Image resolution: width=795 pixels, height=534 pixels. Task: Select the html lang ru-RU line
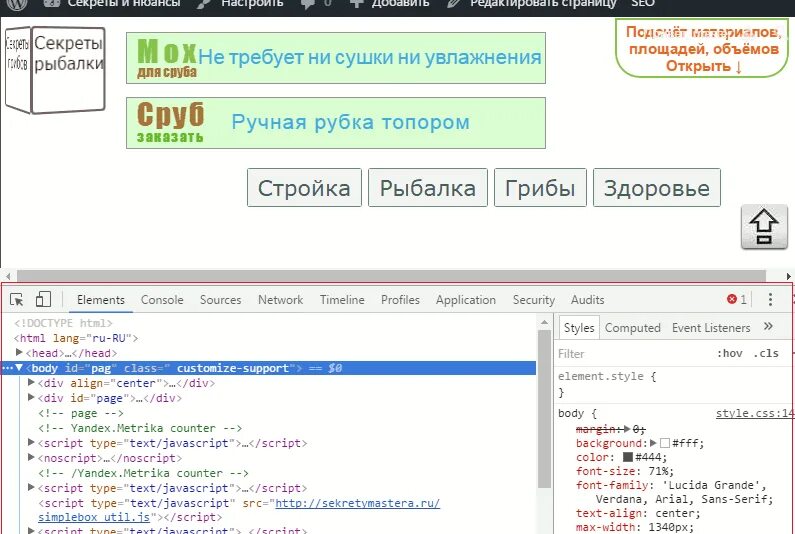click(76, 338)
